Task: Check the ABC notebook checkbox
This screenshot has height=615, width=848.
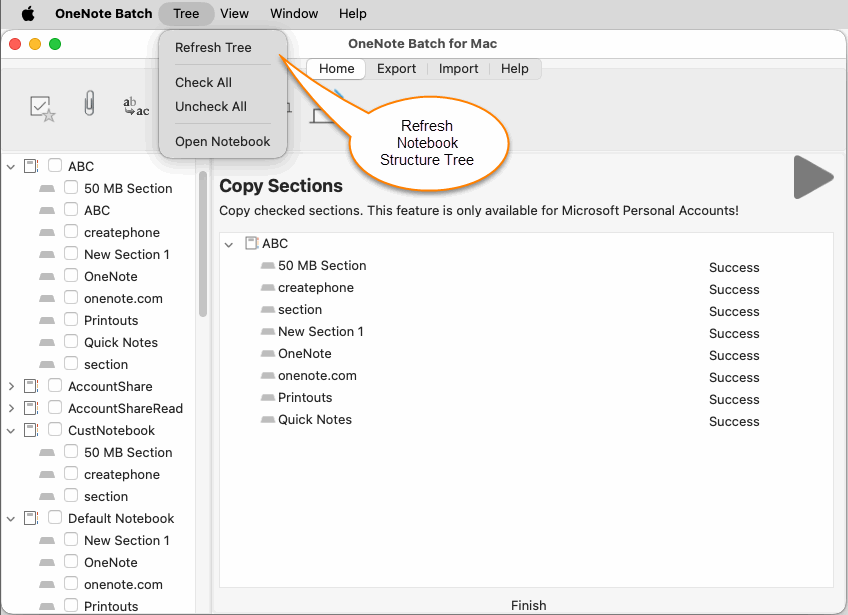Action: point(55,165)
